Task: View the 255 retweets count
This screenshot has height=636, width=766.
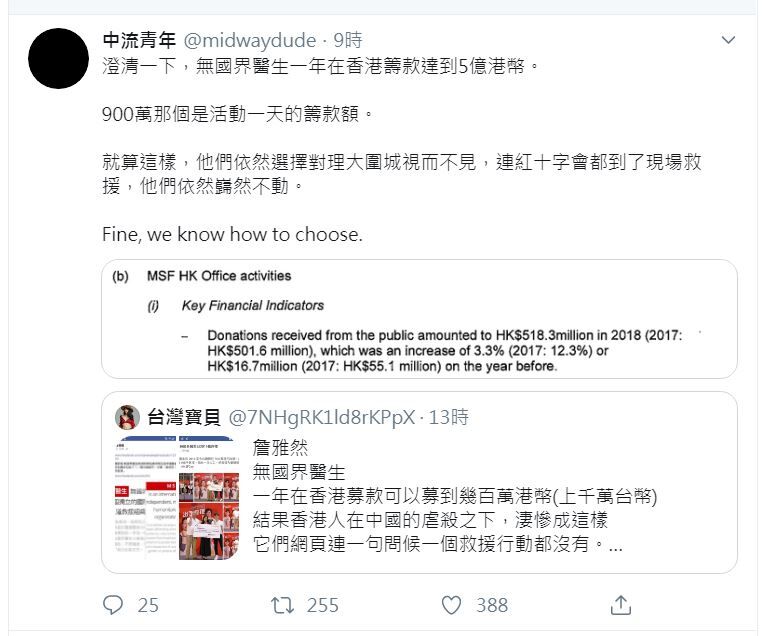Action: (x=322, y=605)
